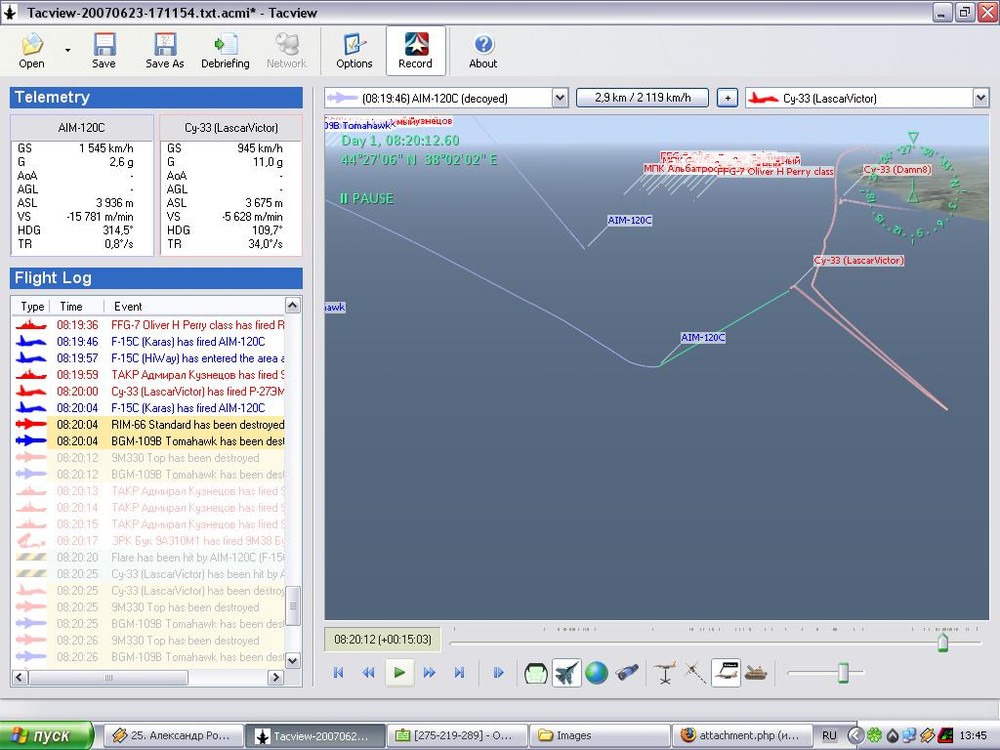
Task: Select the globe view icon
Action: (597, 673)
